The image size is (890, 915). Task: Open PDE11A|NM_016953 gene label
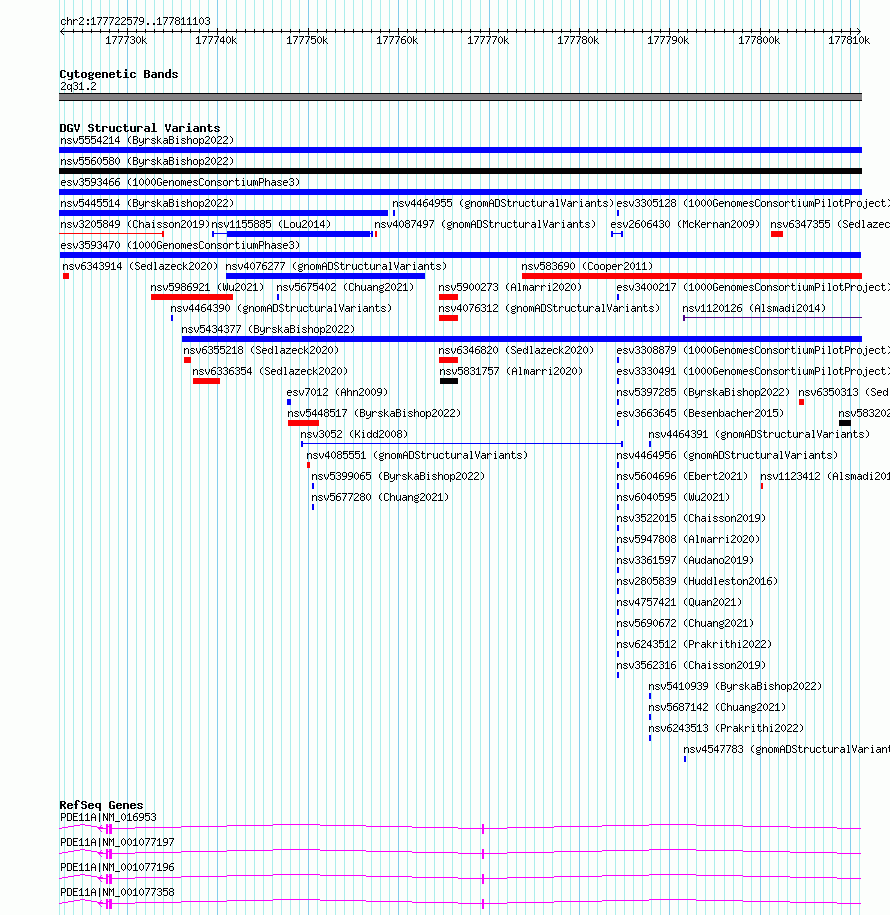click(x=109, y=818)
